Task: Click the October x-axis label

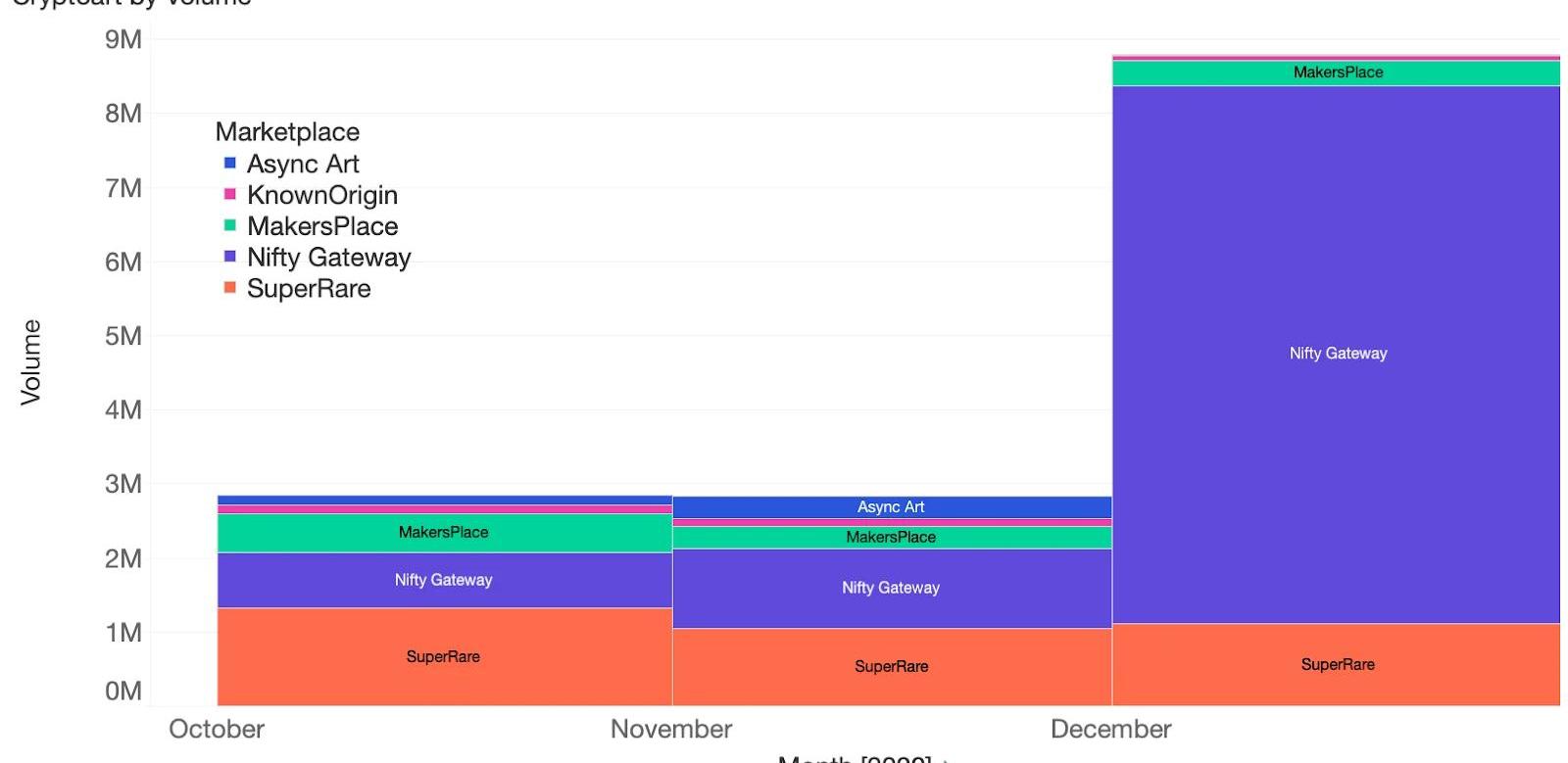Action: click(217, 730)
